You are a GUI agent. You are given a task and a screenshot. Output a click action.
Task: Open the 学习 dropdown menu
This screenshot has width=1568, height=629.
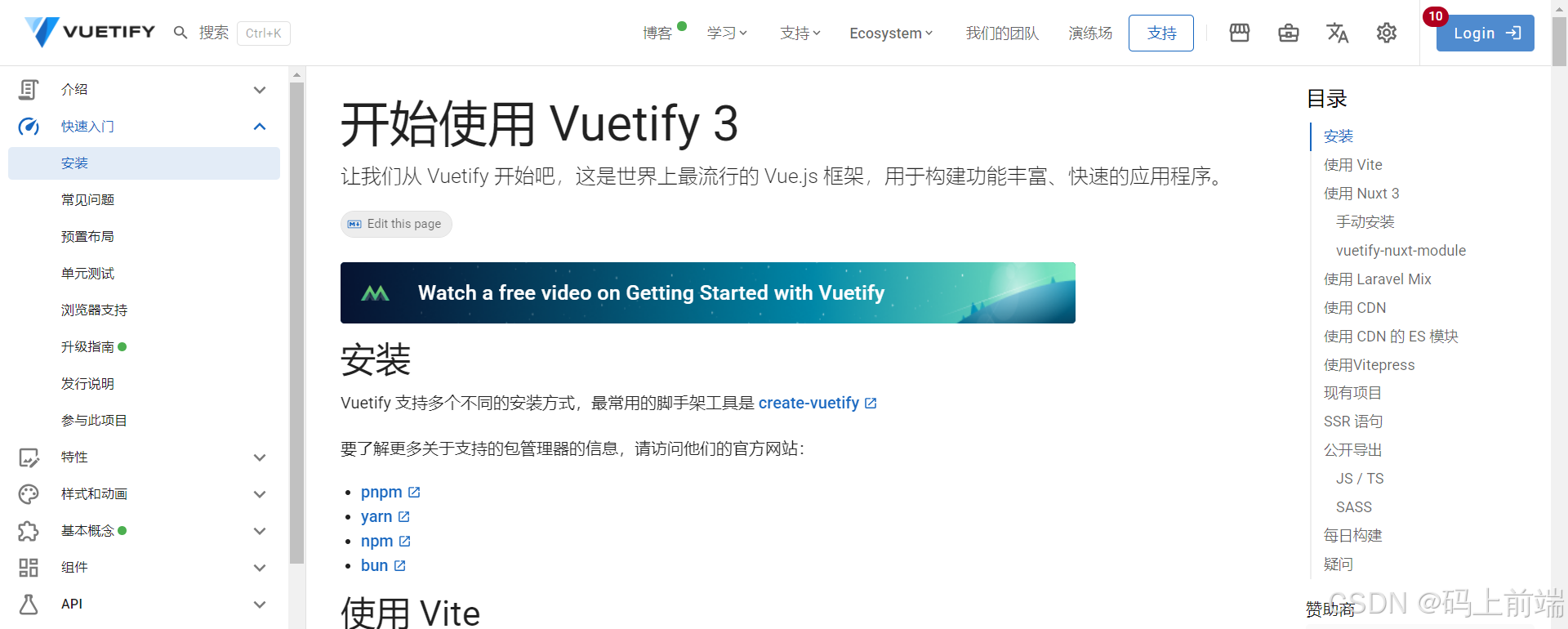point(727,33)
